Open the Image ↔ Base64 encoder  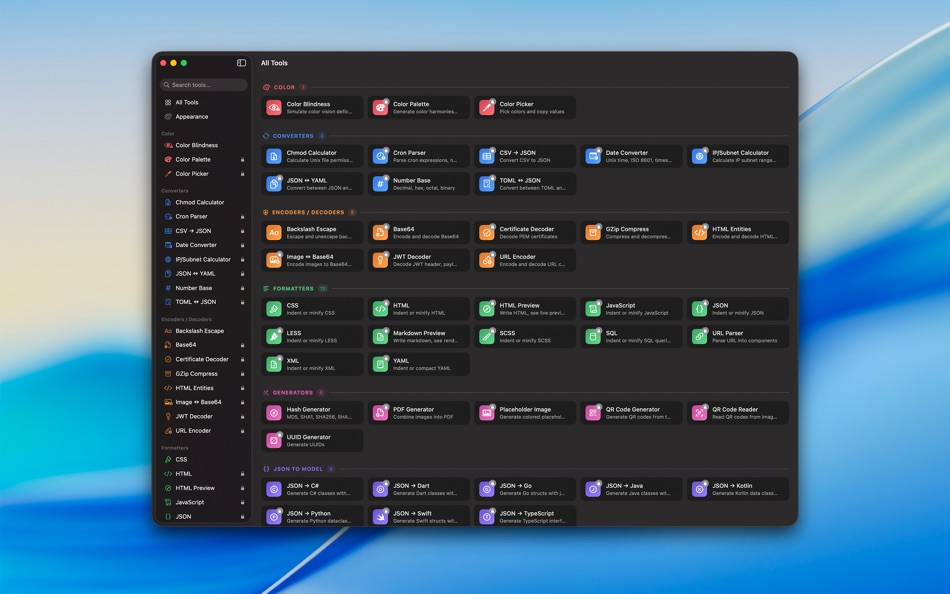[310, 259]
